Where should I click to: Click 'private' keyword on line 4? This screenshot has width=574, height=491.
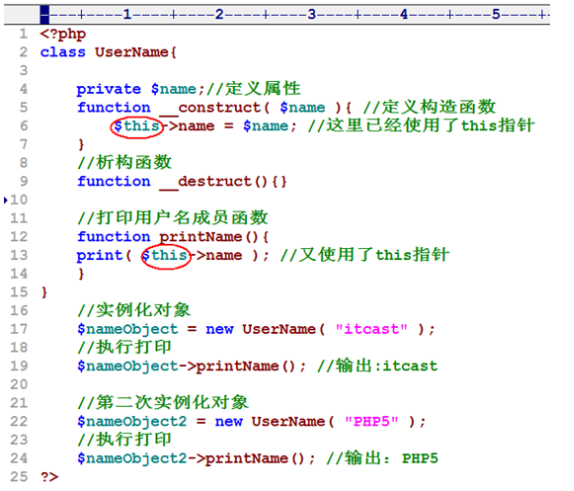click(x=108, y=89)
